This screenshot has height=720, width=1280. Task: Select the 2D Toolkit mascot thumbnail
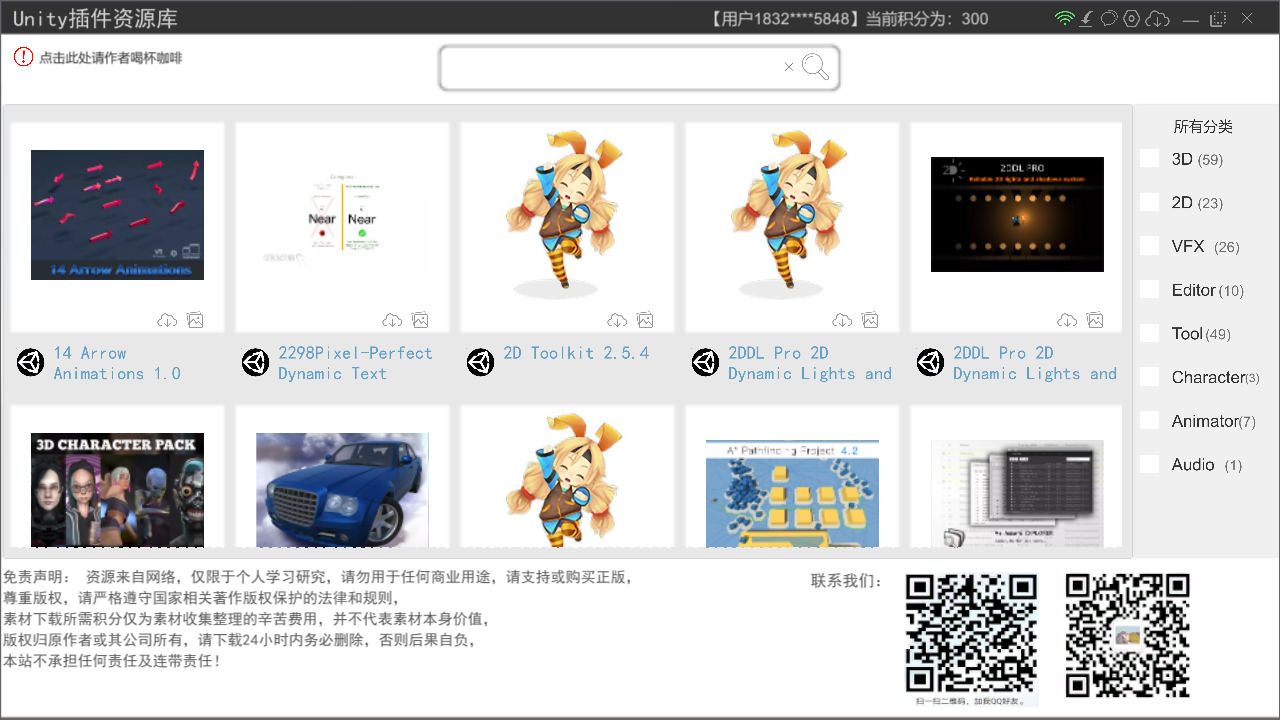coord(567,215)
